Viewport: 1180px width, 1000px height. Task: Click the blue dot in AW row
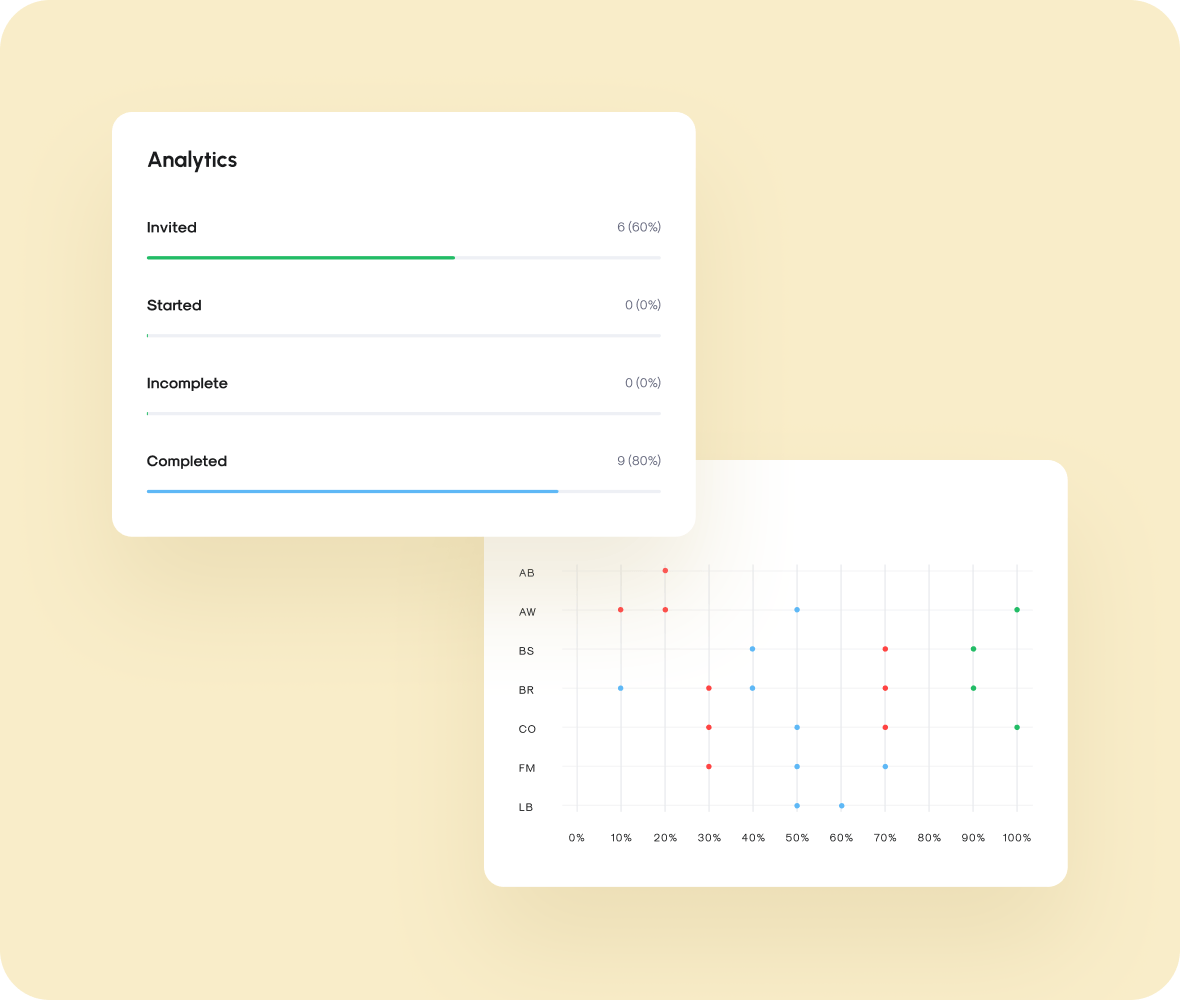coord(797,609)
